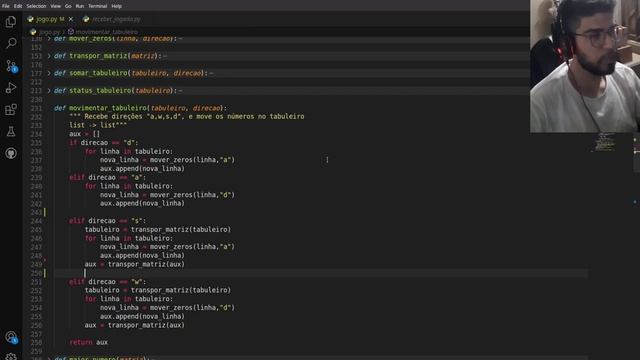The height and width of the screenshot is (360, 640).
Task: Open the Source Control view
Action: (x=11, y=65)
